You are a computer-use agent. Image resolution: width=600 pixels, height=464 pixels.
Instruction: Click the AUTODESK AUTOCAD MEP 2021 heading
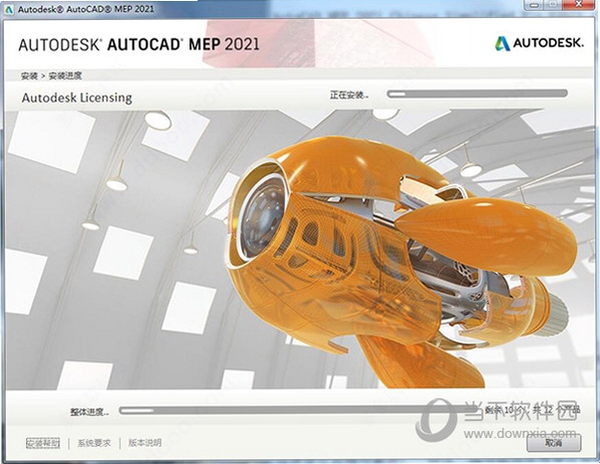(139, 45)
